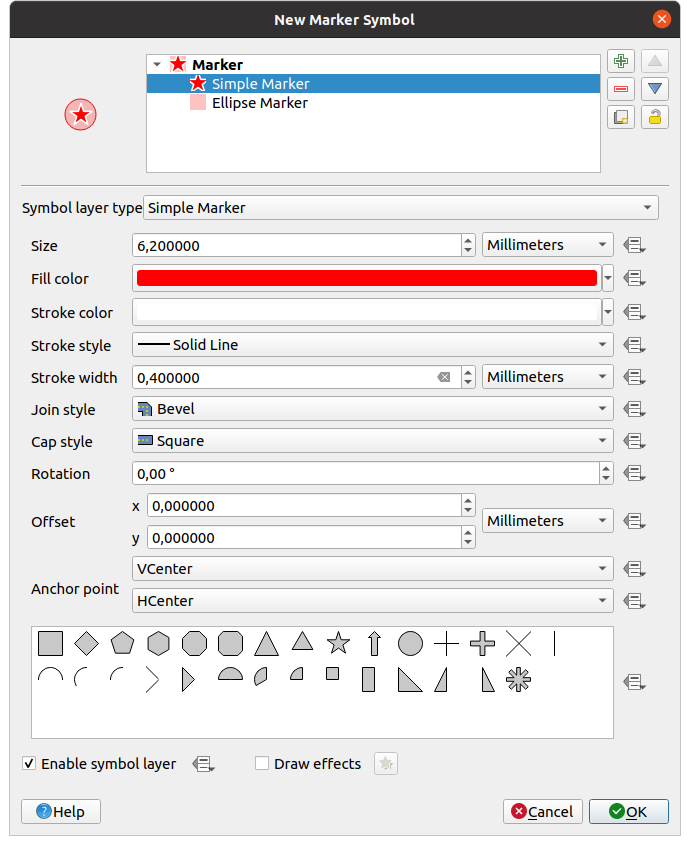690x845 pixels.
Task: Select the arrow marker shape
Action: (x=374, y=643)
